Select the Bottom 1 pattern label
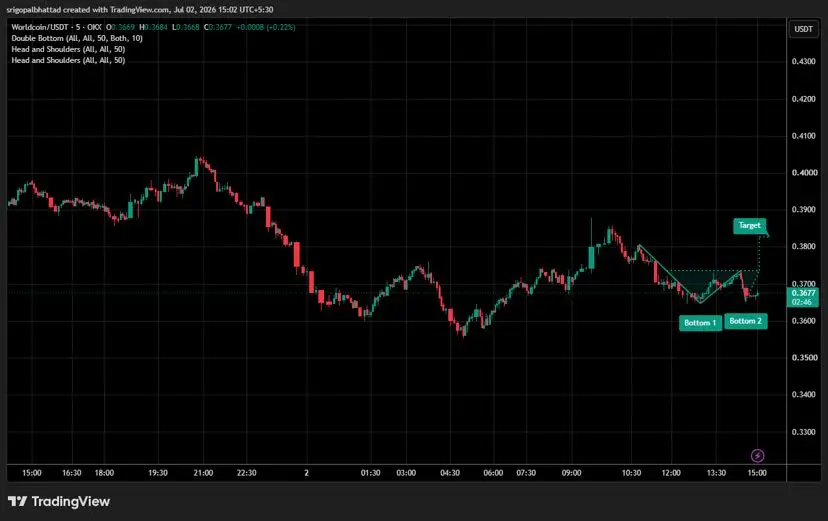This screenshot has height=521, width=828. pos(700,323)
